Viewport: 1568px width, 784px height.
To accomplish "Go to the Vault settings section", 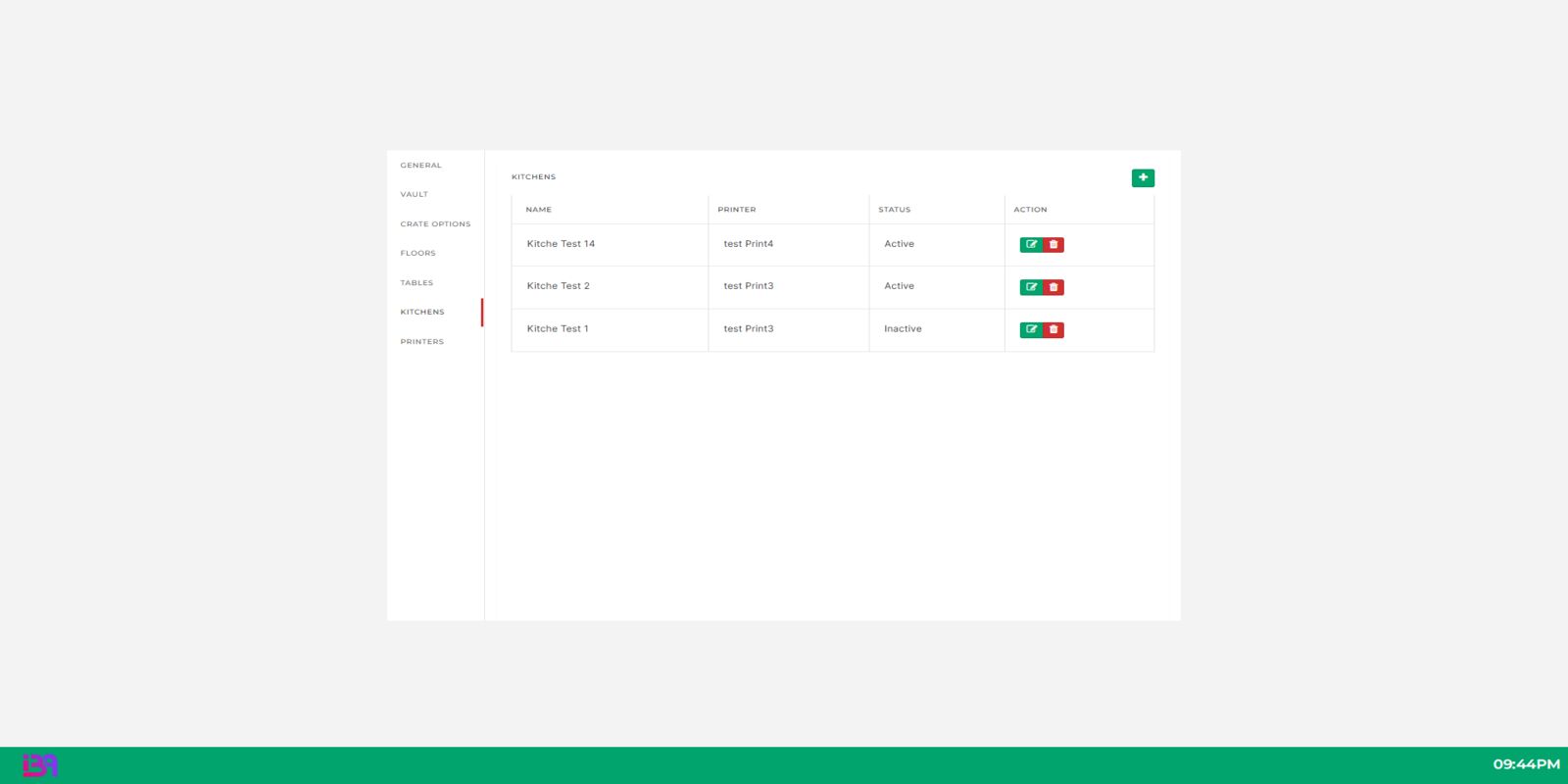I will (x=414, y=195).
